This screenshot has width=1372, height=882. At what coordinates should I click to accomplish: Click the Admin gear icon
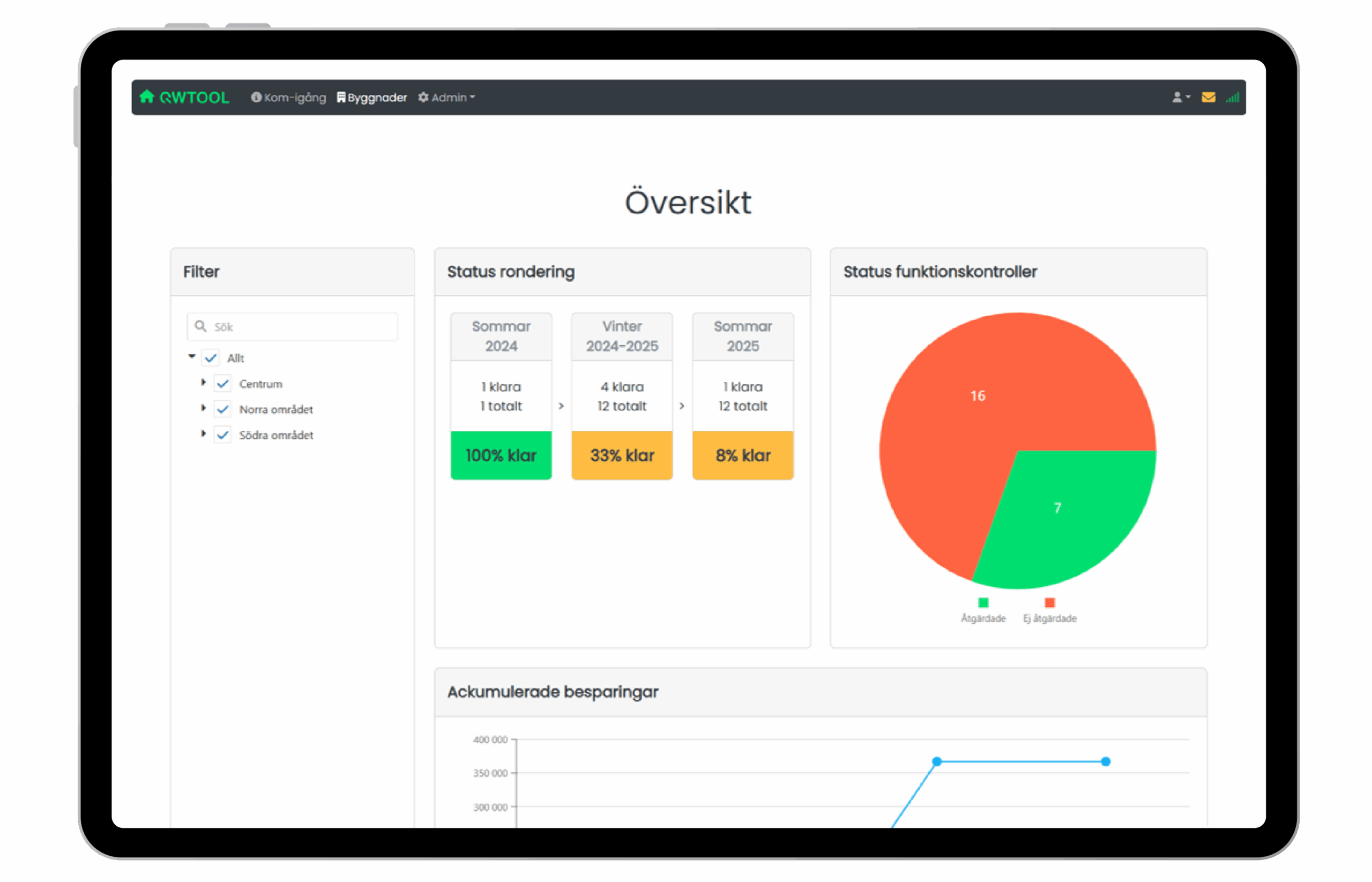[423, 98]
